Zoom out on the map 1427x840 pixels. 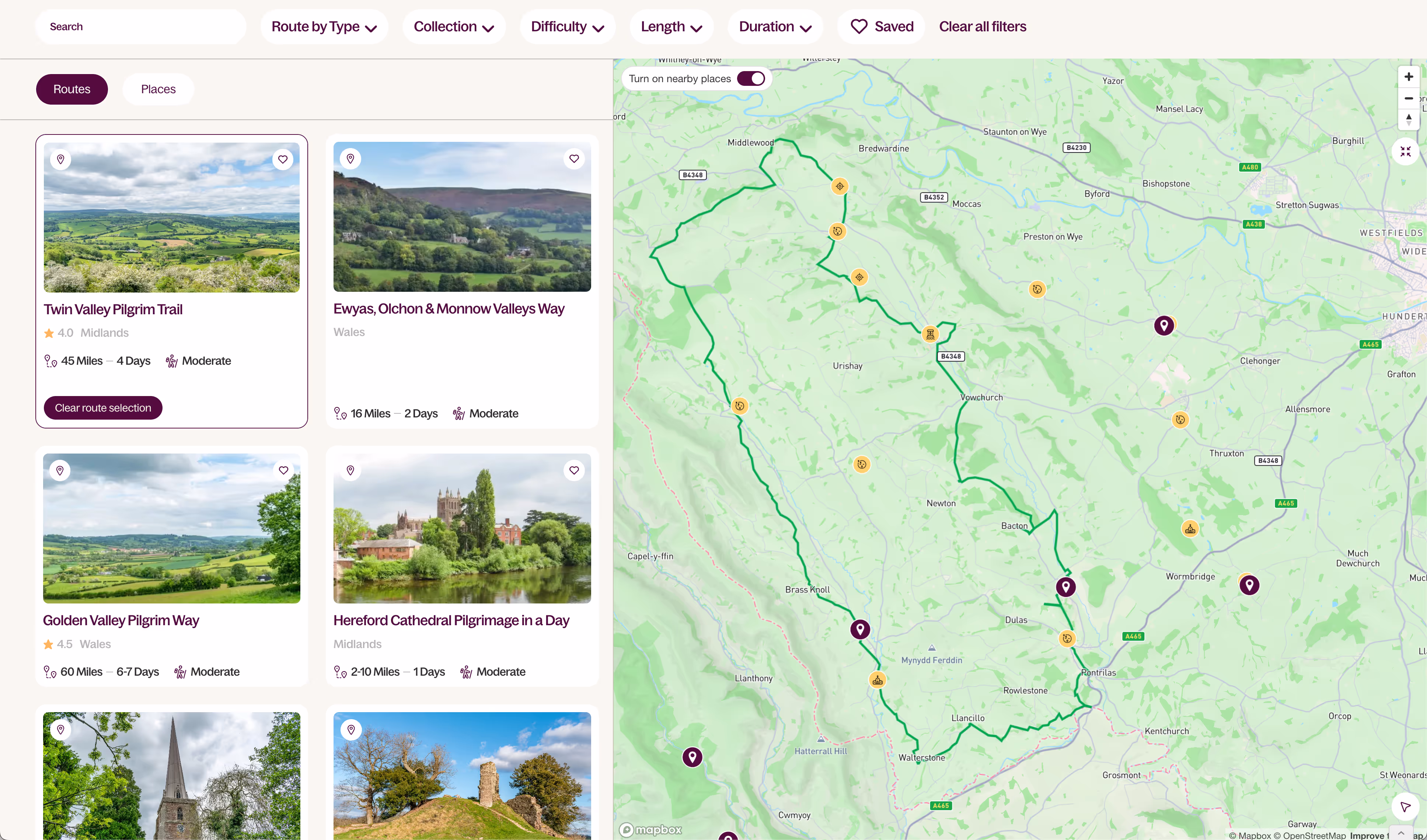pos(1408,98)
